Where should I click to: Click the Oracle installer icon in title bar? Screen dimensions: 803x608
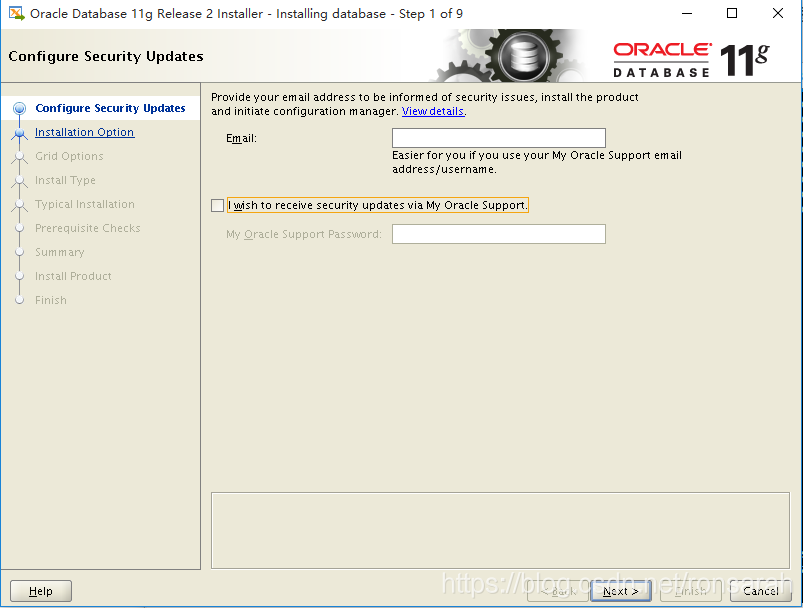[x=14, y=13]
